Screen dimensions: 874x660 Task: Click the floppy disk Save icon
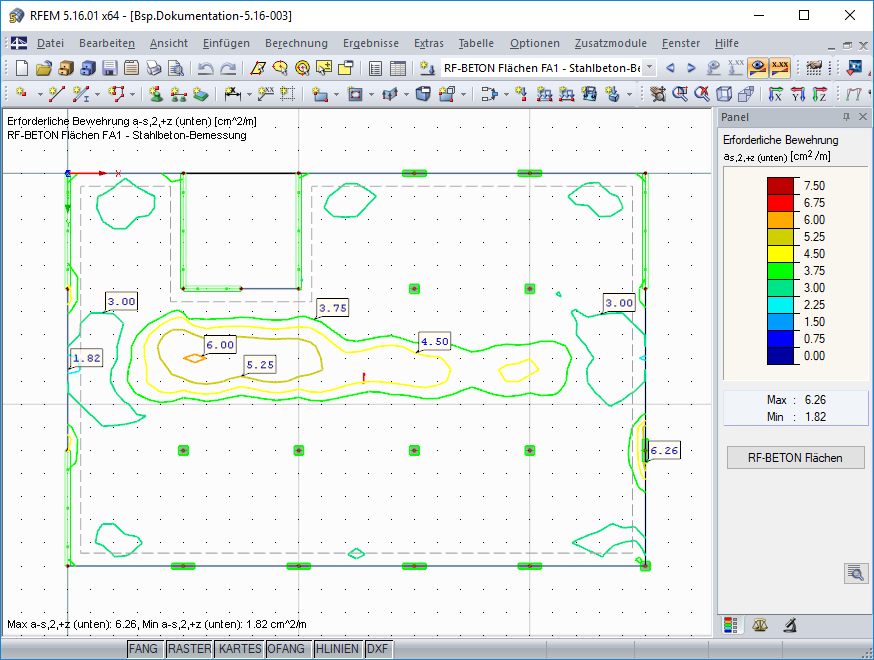[x=110, y=68]
